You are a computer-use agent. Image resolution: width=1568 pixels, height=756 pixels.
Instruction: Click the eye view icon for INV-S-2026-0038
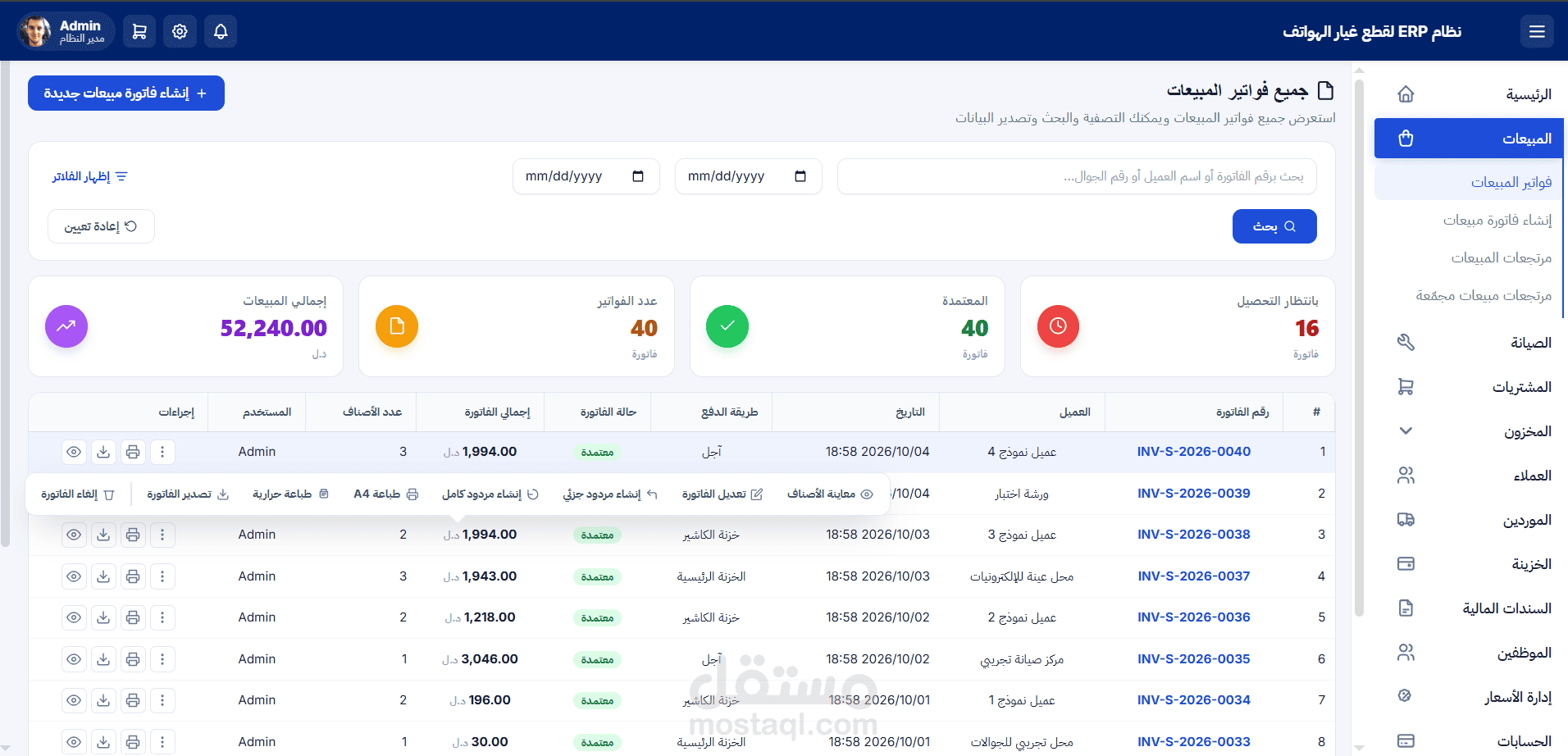74,535
